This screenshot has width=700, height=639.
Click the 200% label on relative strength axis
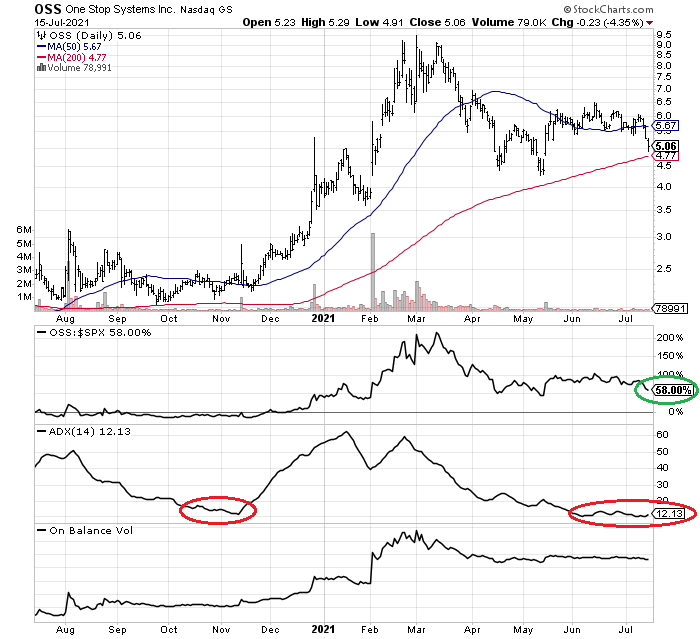click(x=670, y=338)
